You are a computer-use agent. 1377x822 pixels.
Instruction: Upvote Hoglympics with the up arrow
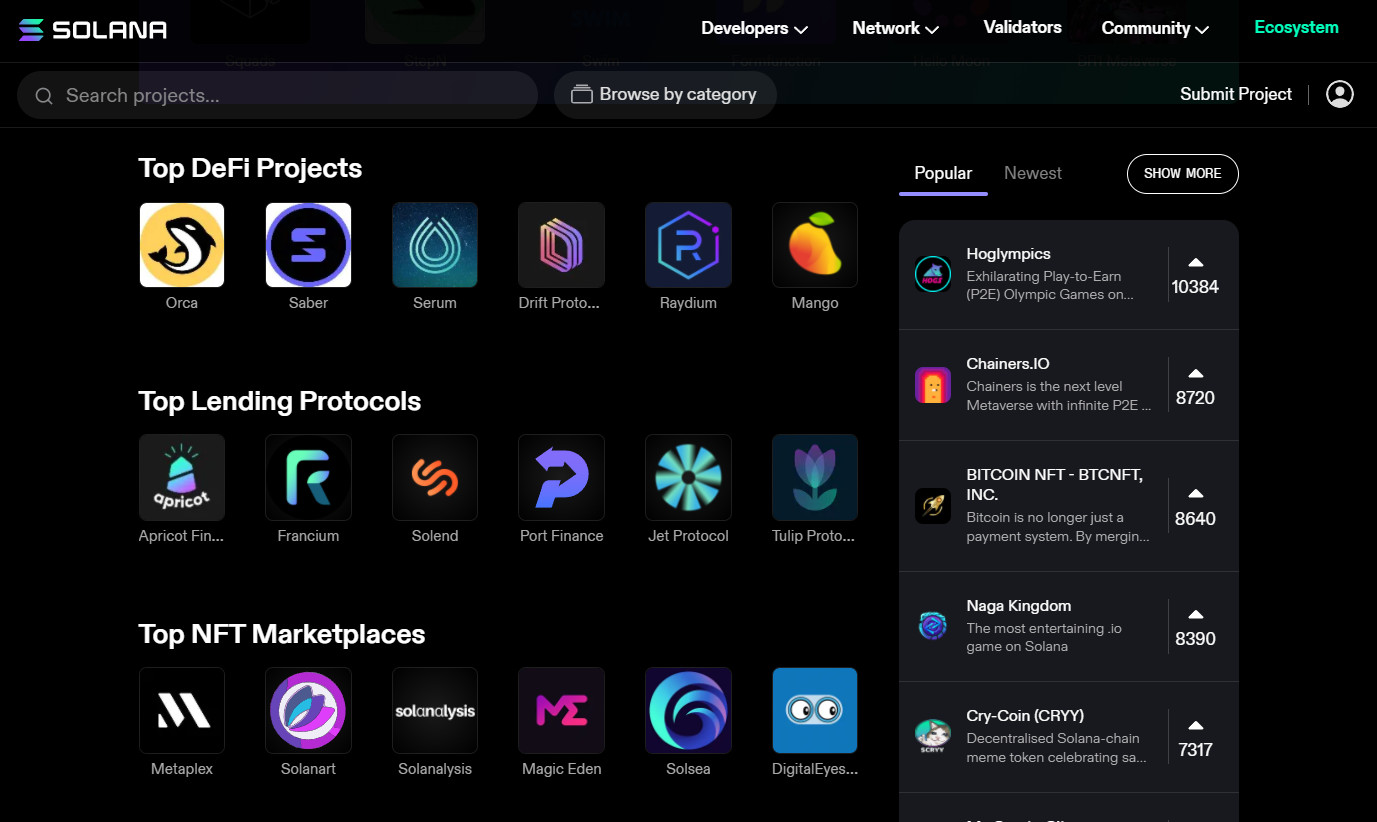pos(1195,262)
